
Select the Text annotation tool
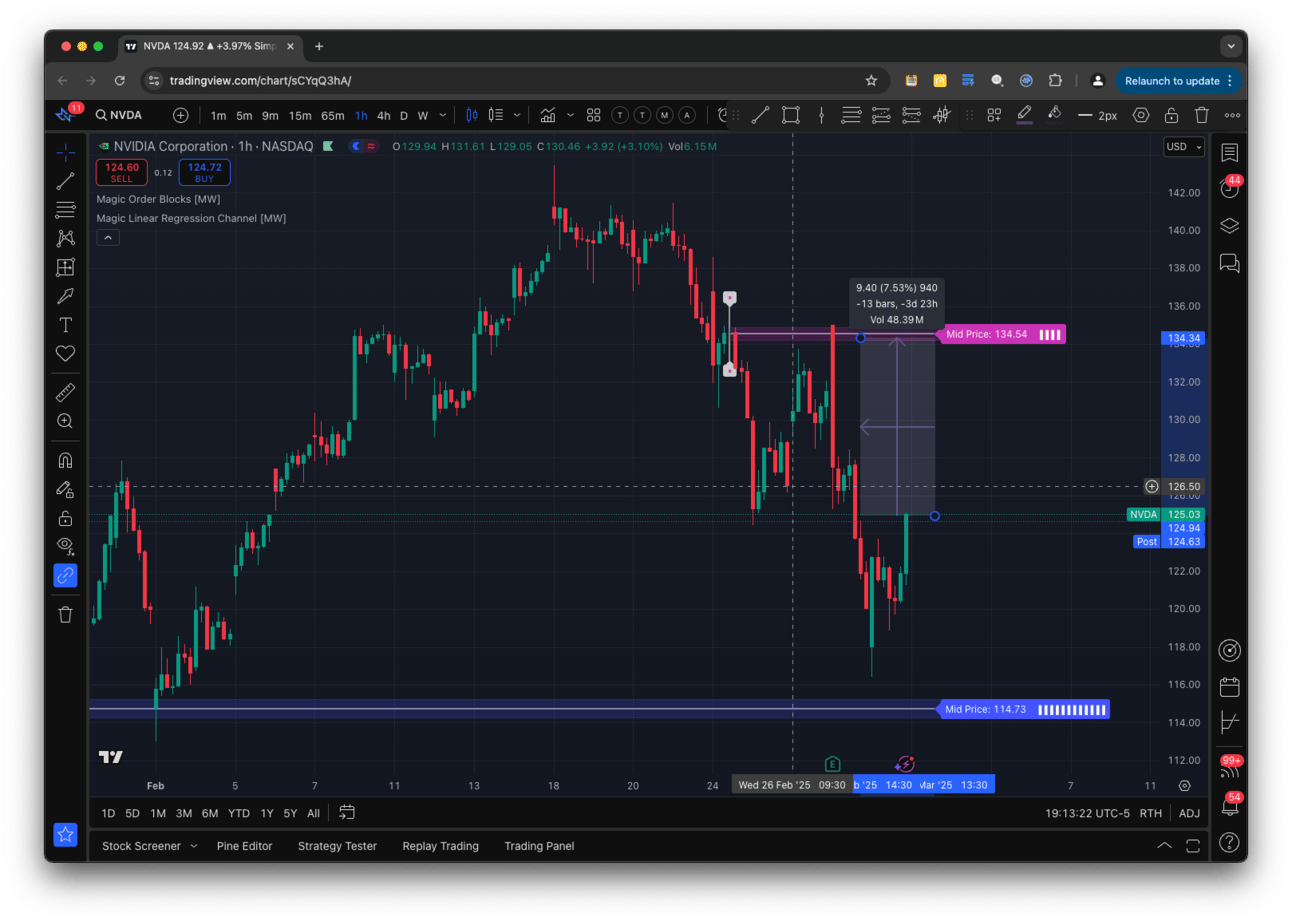pyautogui.click(x=65, y=325)
